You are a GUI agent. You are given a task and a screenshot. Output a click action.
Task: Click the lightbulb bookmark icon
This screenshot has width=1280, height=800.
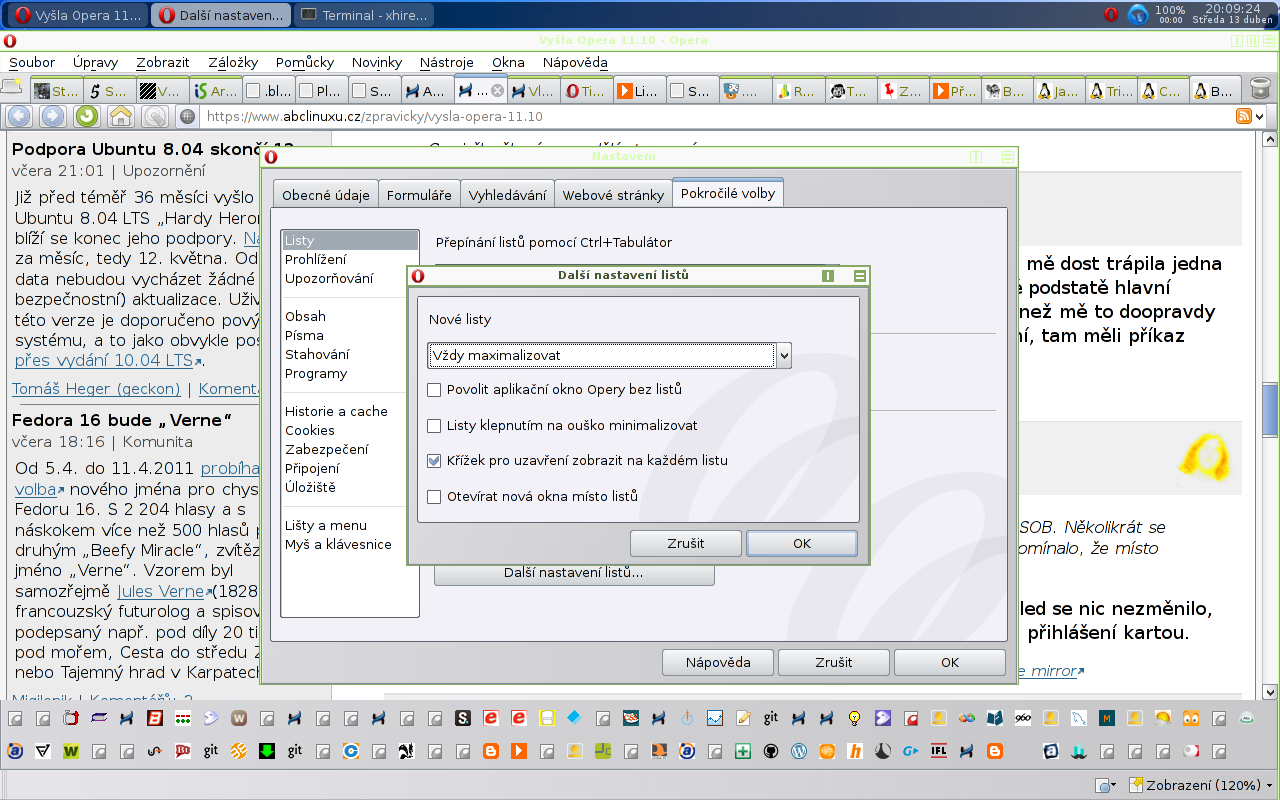pos(855,717)
